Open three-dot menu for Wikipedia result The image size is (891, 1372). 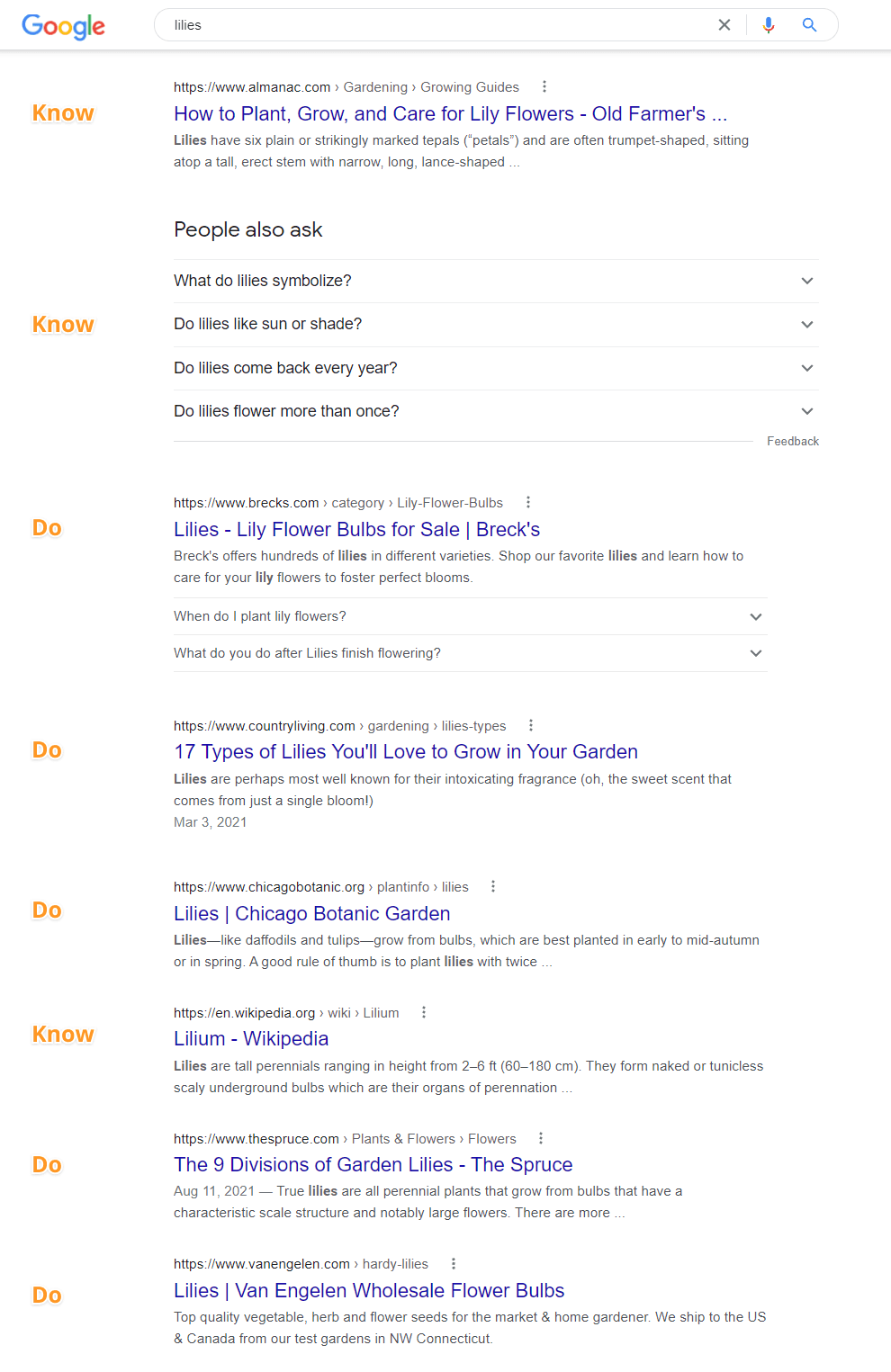pos(424,1013)
